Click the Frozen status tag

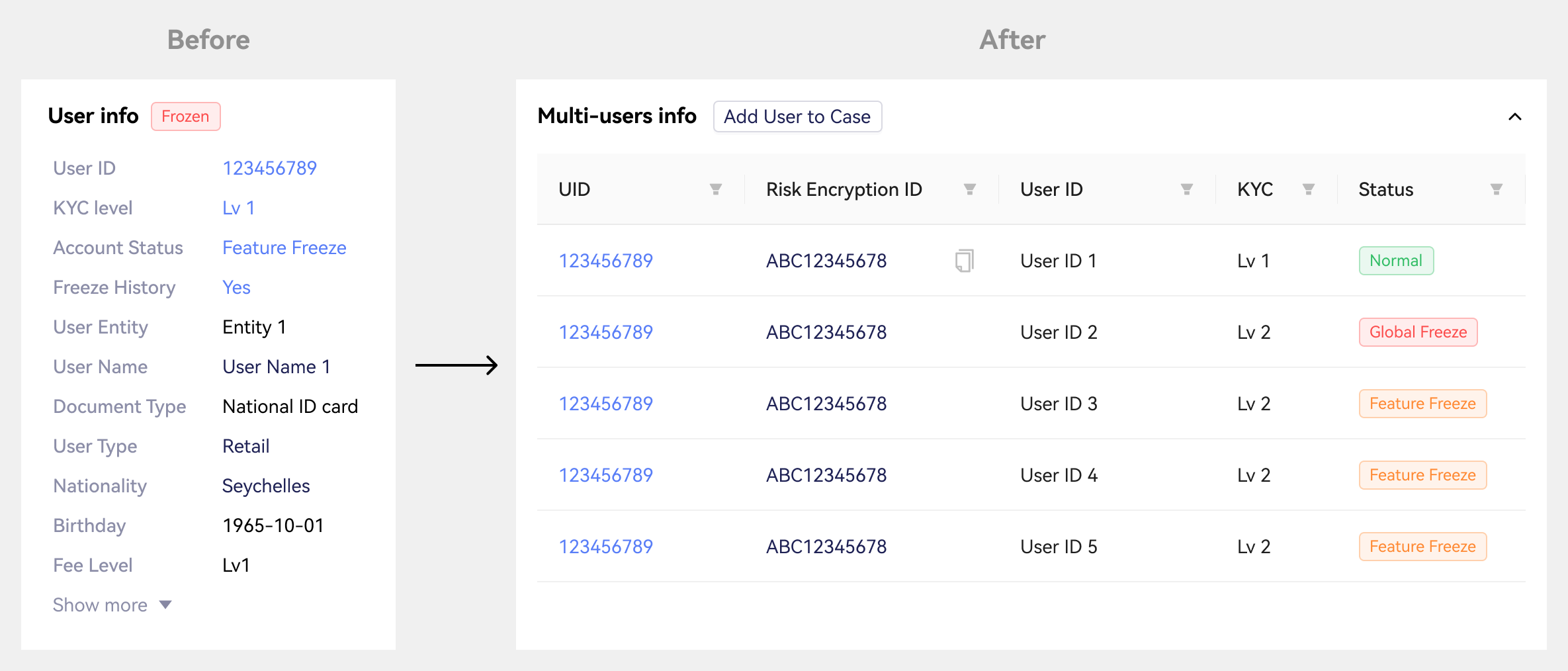[x=185, y=116]
